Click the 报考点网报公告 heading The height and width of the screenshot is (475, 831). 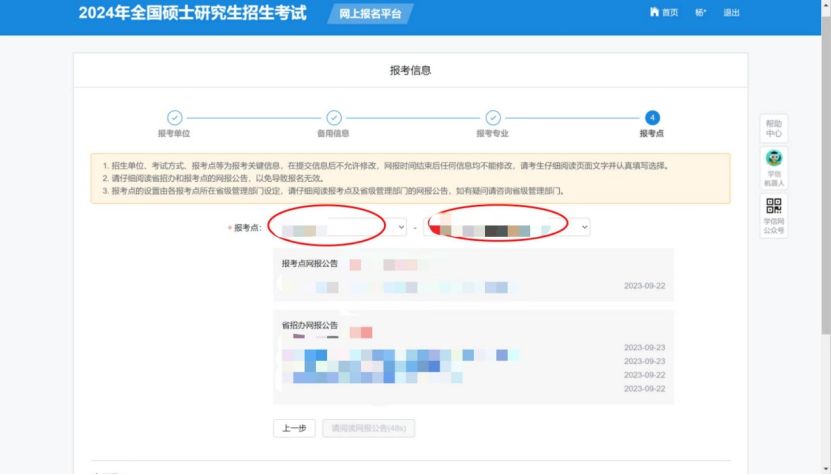click(x=310, y=263)
